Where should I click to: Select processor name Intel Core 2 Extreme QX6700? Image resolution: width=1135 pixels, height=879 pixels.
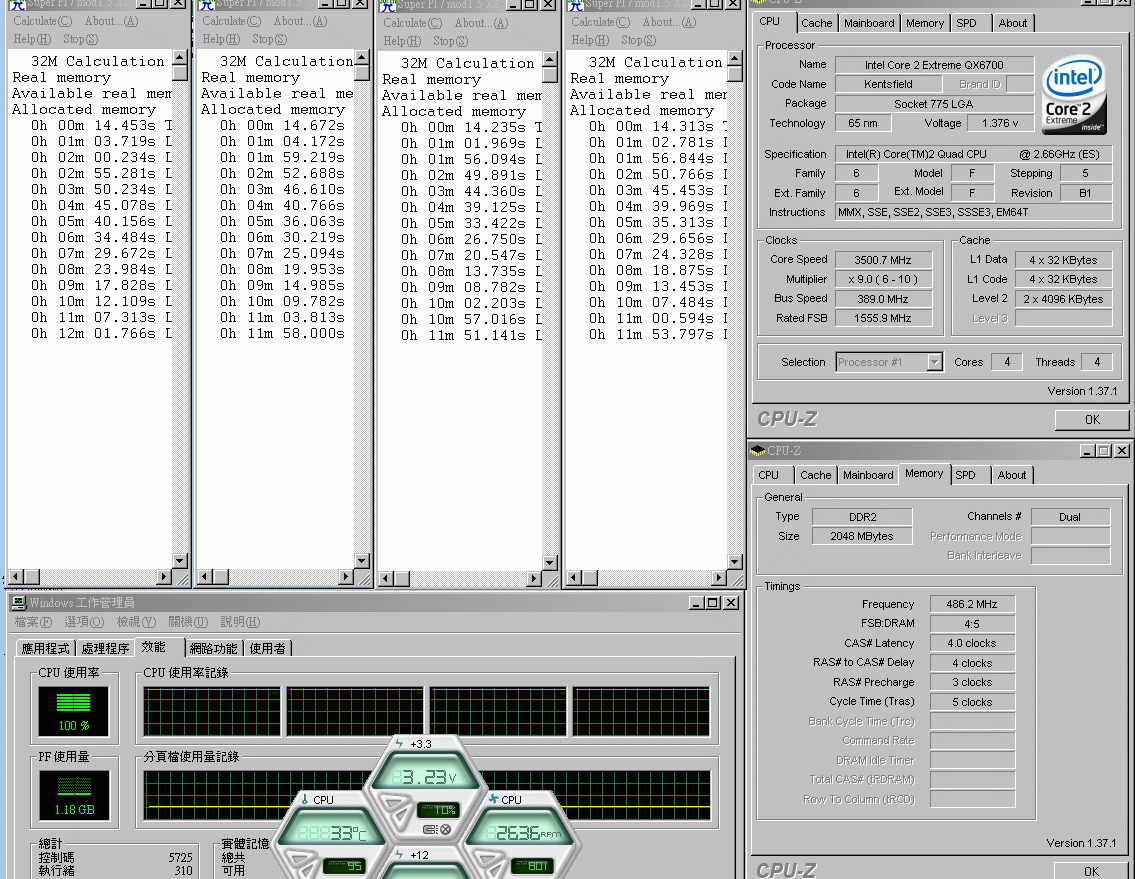pyautogui.click(x=934, y=65)
